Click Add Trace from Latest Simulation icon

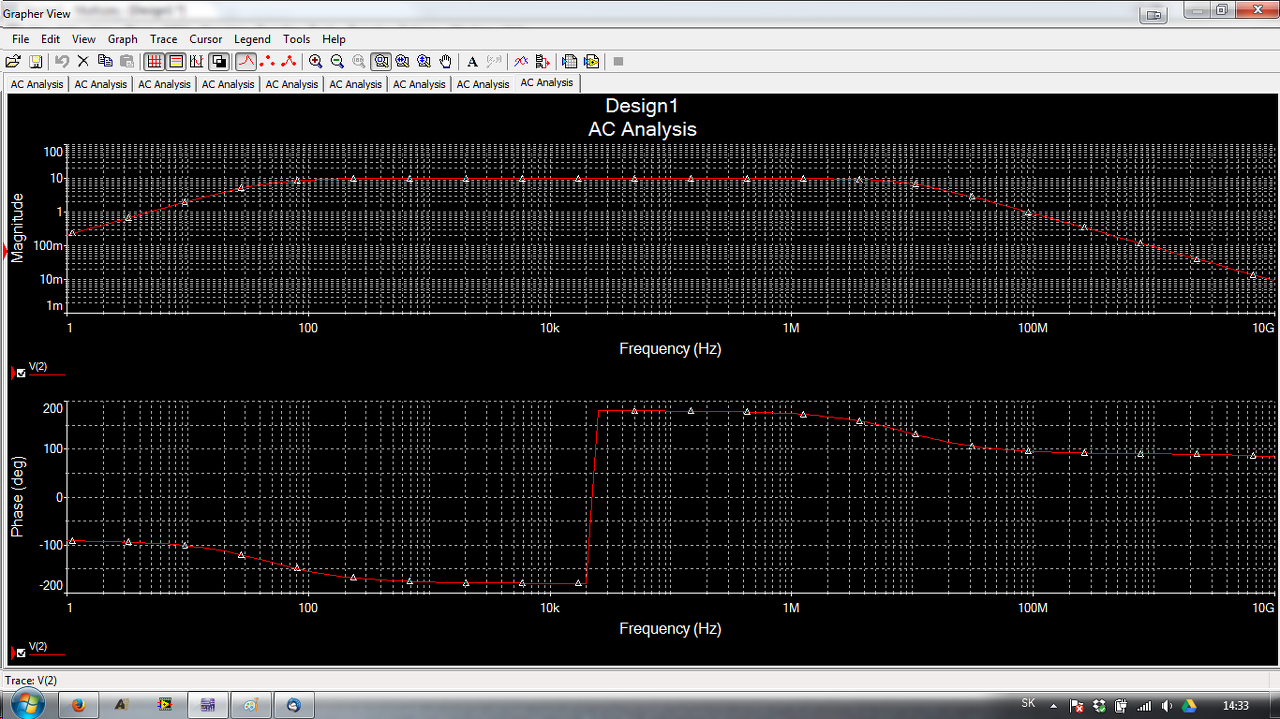(x=543, y=61)
